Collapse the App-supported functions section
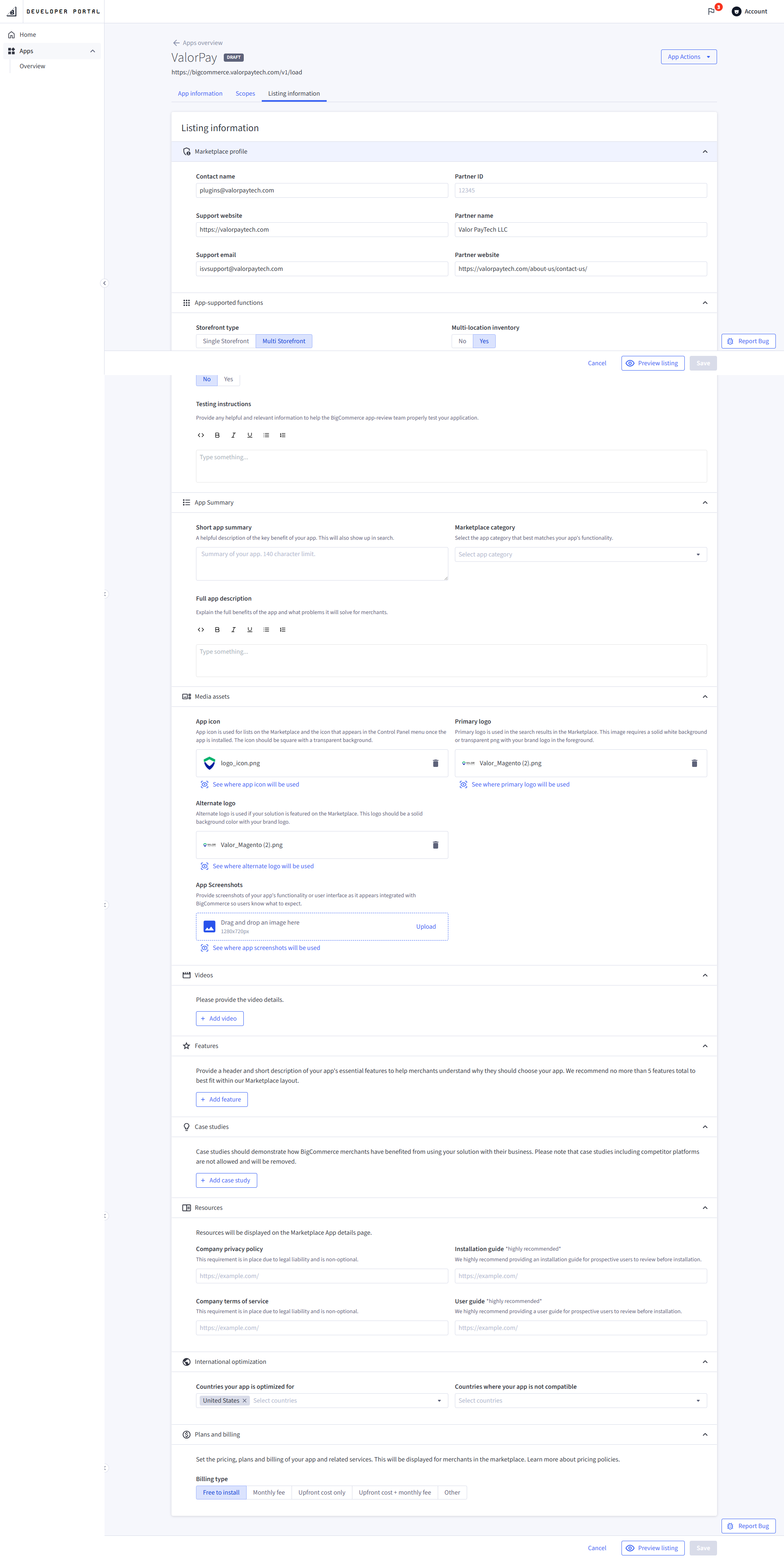The width and height of the screenshot is (784, 1562). point(705,303)
